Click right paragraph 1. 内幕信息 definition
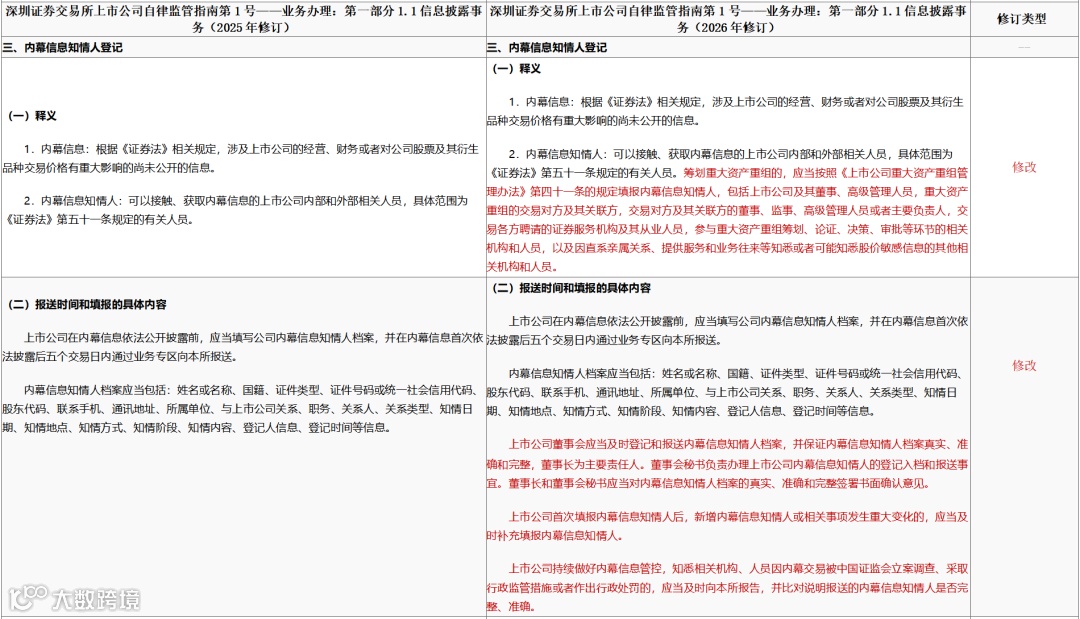Viewport: 1080px width, 619px height. coord(726,111)
